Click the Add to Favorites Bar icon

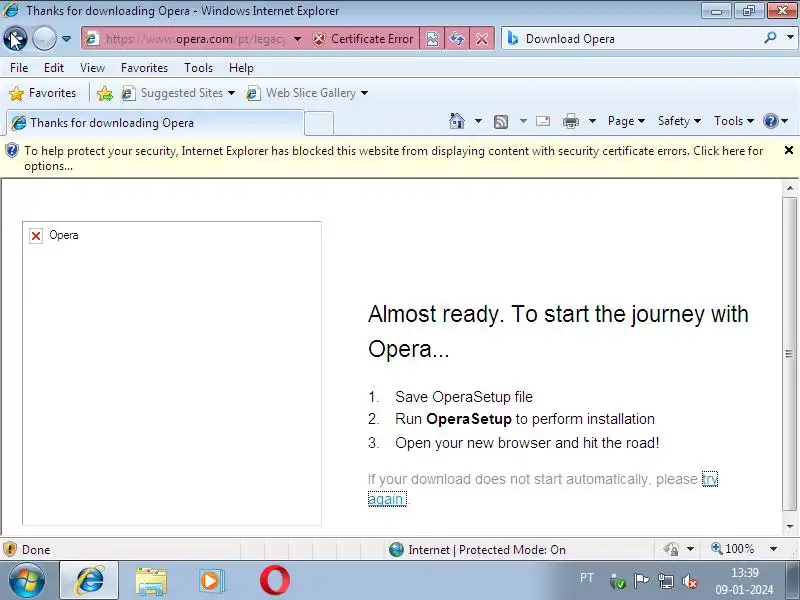[x=105, y=93]
